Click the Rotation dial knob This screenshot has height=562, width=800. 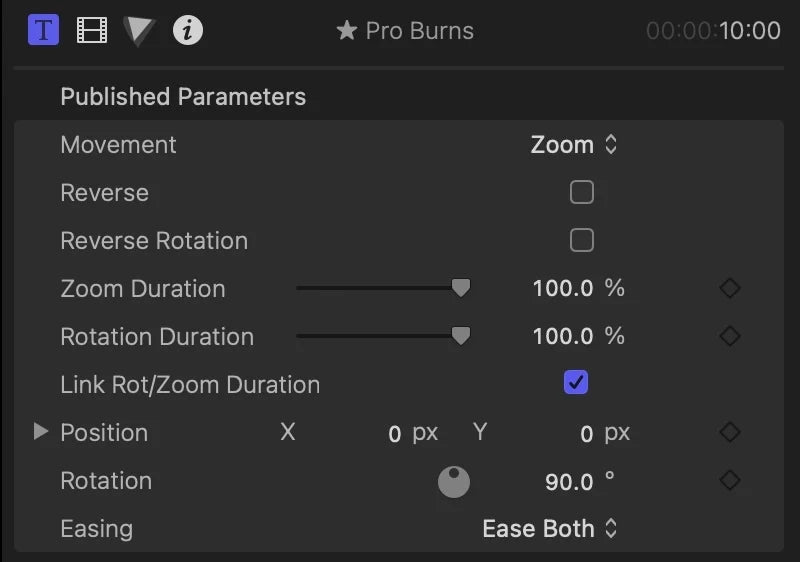[x=454, y=482]
